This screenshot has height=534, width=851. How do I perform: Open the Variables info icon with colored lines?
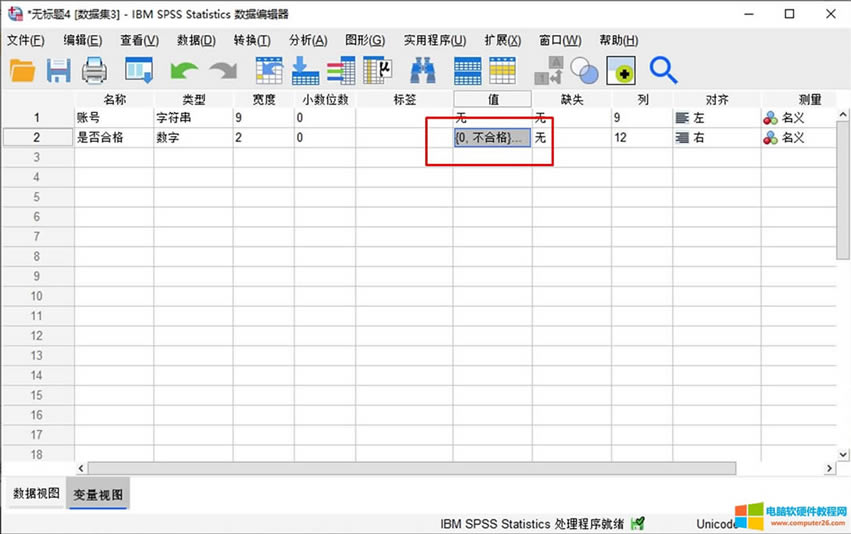[x=341, y=71]
